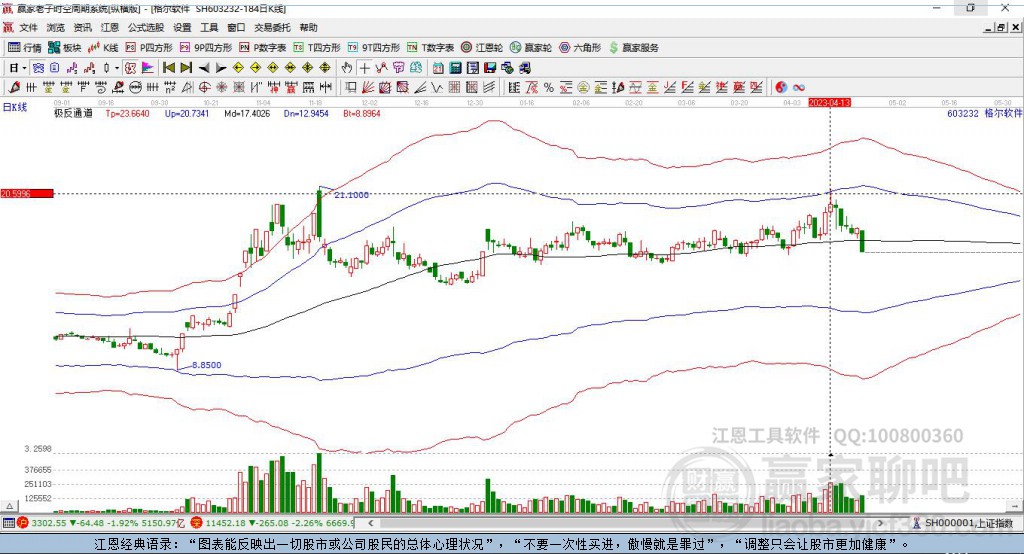Select the red pencil drawing tool
This screenshot has width=1024, height=554.
coord(14,88)
